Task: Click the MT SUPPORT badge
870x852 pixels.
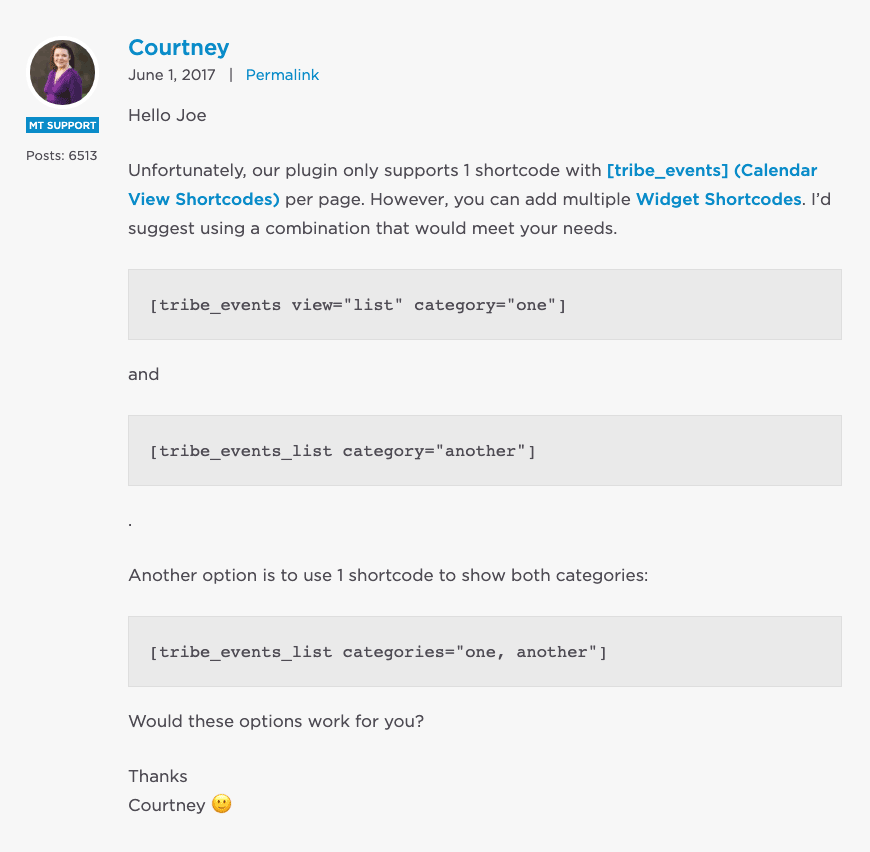Action: (x=63, y=125)
